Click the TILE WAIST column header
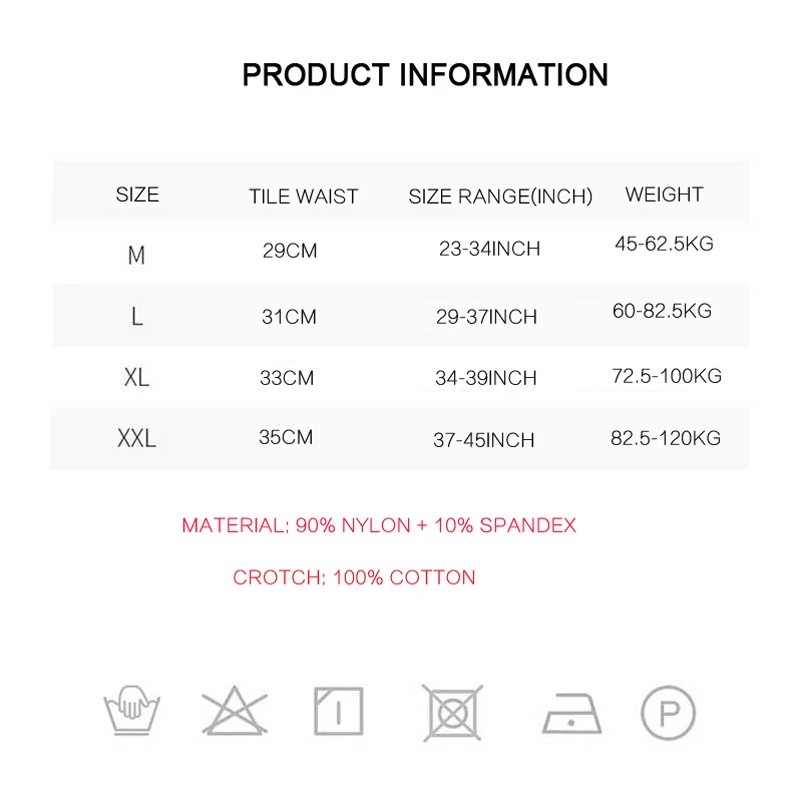The image size is (800, 800). point(304,196)
